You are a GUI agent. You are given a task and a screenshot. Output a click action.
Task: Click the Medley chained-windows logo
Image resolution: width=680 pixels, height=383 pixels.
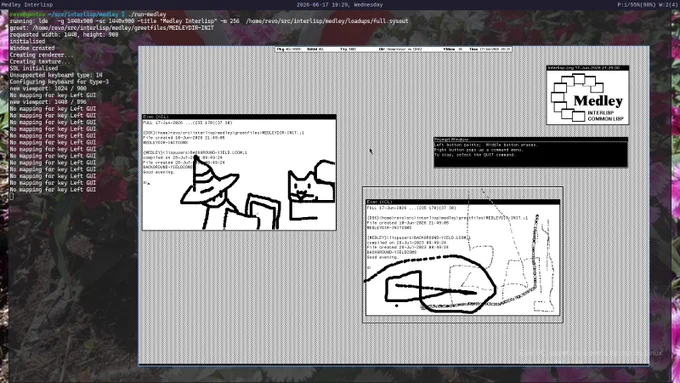(588, 97)
